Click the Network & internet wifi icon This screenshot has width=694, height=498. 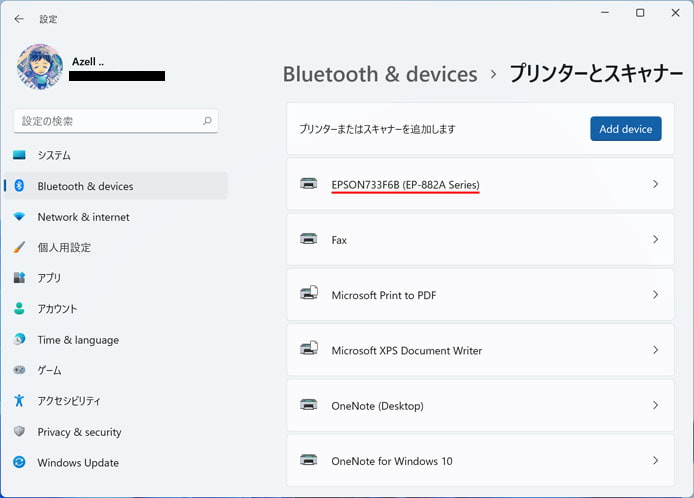[x=19, y=217]
